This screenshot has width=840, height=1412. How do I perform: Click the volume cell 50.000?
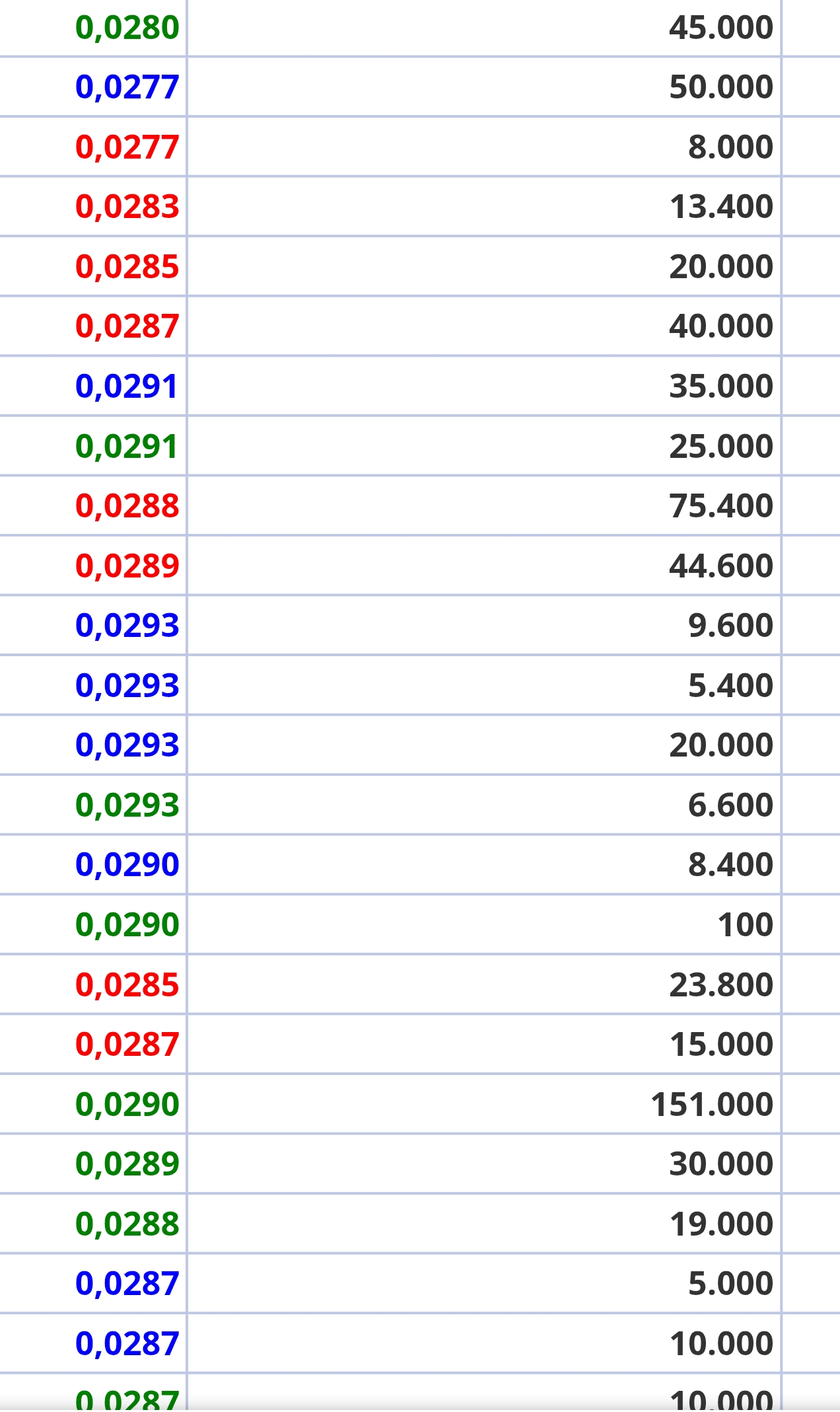tap(720, 87)
